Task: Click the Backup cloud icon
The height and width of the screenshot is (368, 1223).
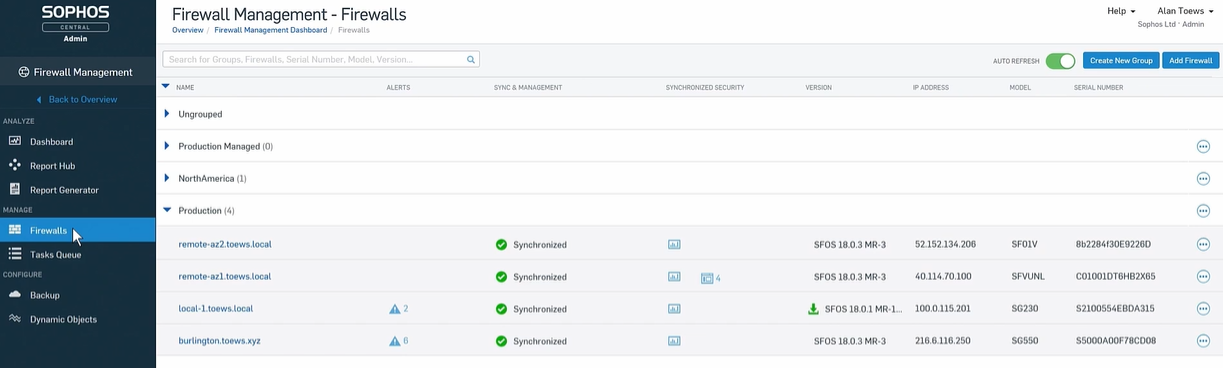Action: click(15, 295)
